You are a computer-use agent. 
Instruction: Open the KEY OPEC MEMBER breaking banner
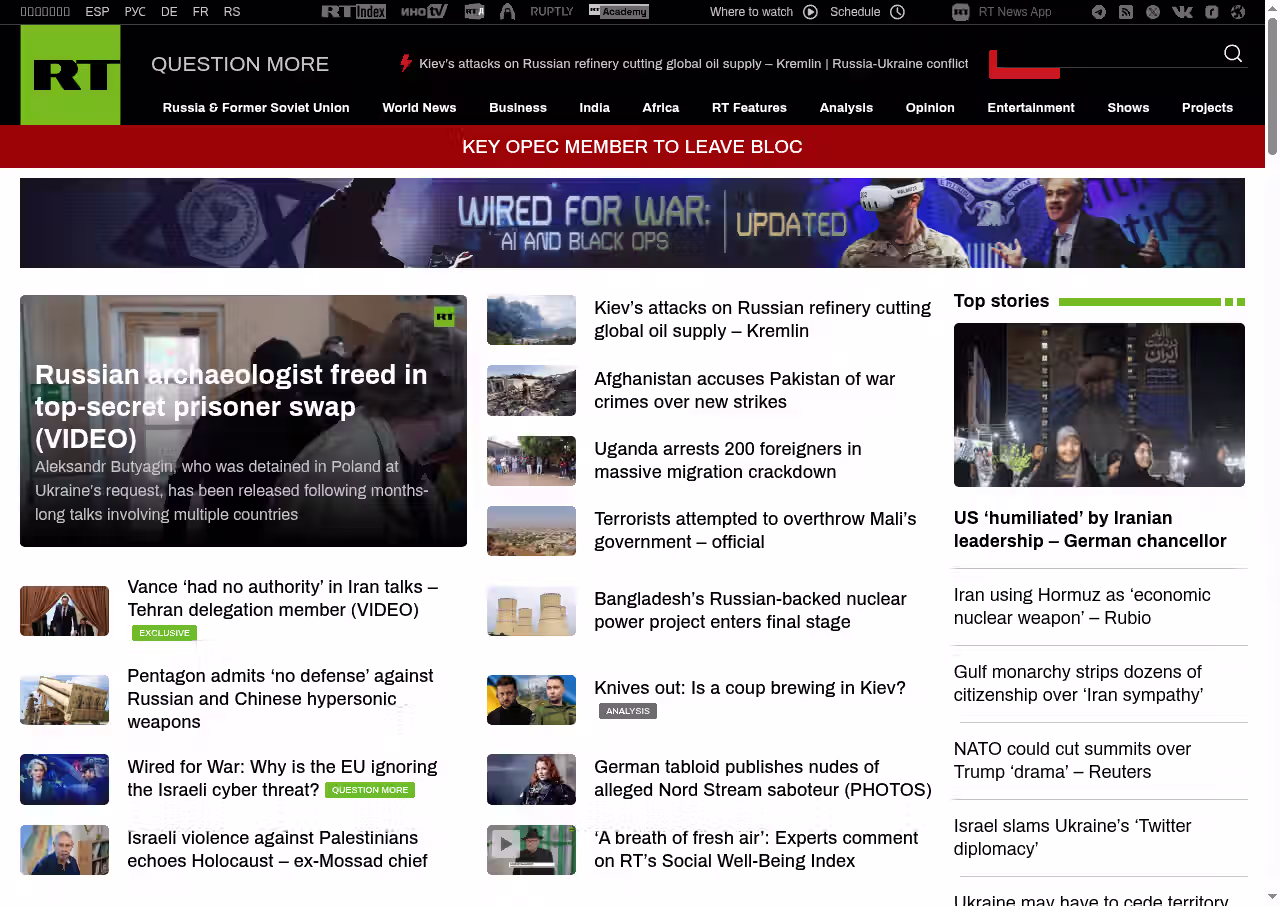click(x=632, y=147)
